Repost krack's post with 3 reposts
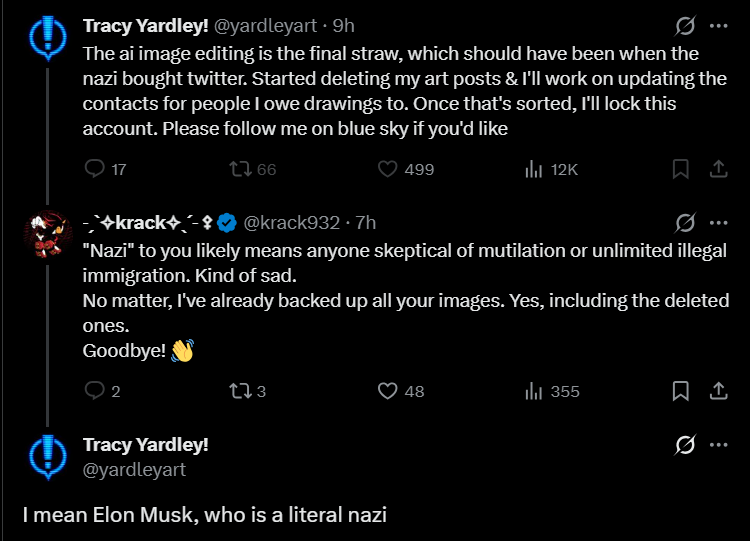The height and width of the screenshot is (541, 750). [x=239, y=391]
